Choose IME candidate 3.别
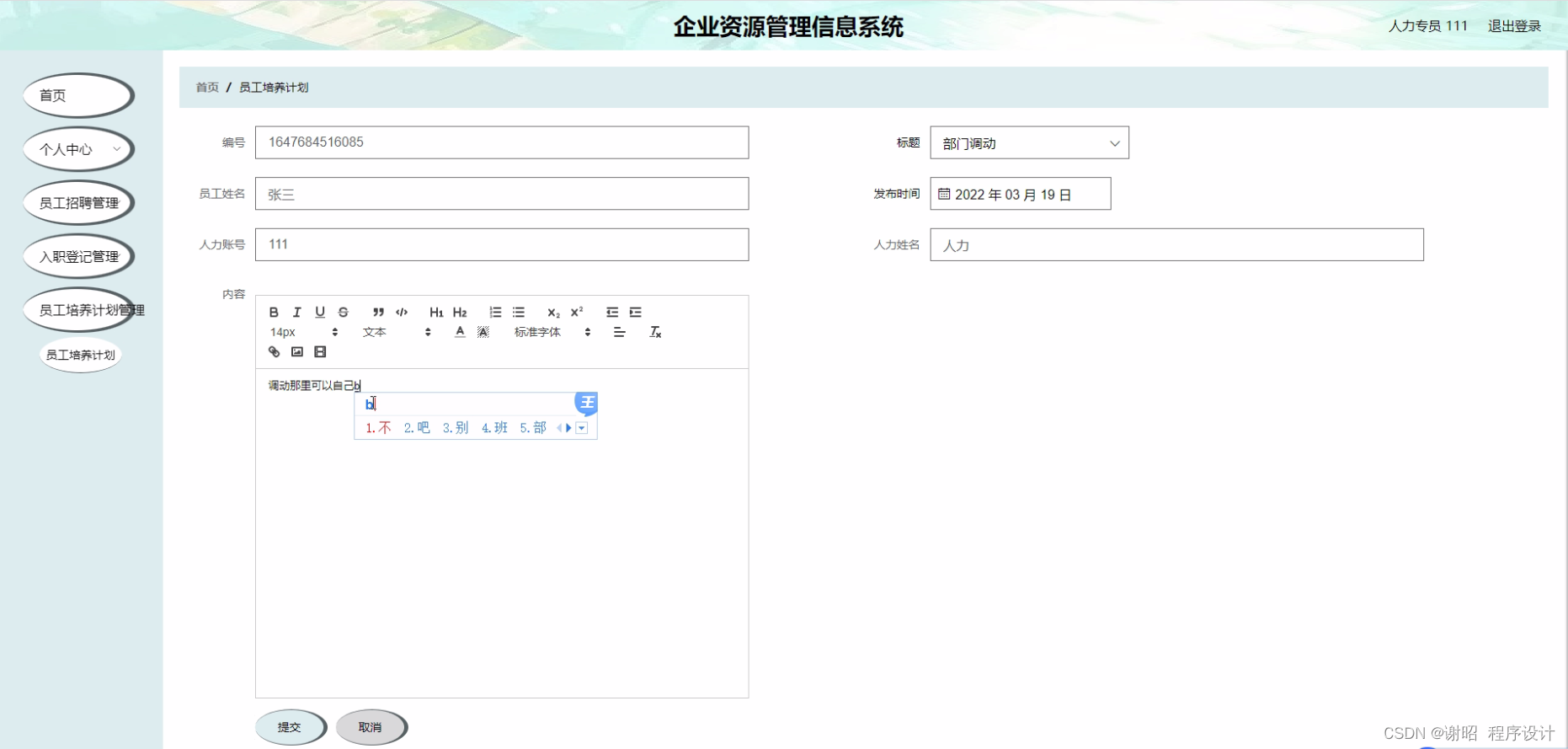 (456, 428)
